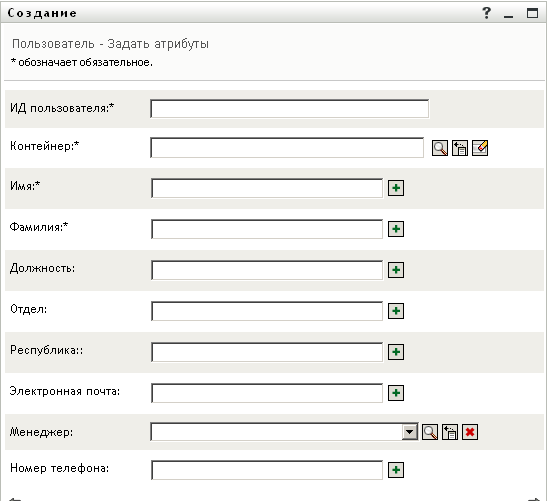This screenshot has width=547, height=501.
Task: Open help via question mark icon
Action: point(487,13)
